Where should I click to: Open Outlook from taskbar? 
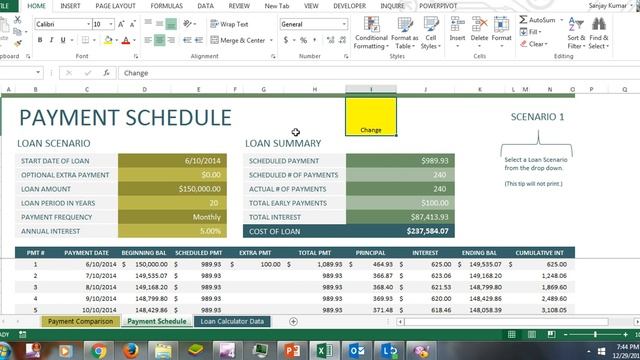[x=356, y=351]
